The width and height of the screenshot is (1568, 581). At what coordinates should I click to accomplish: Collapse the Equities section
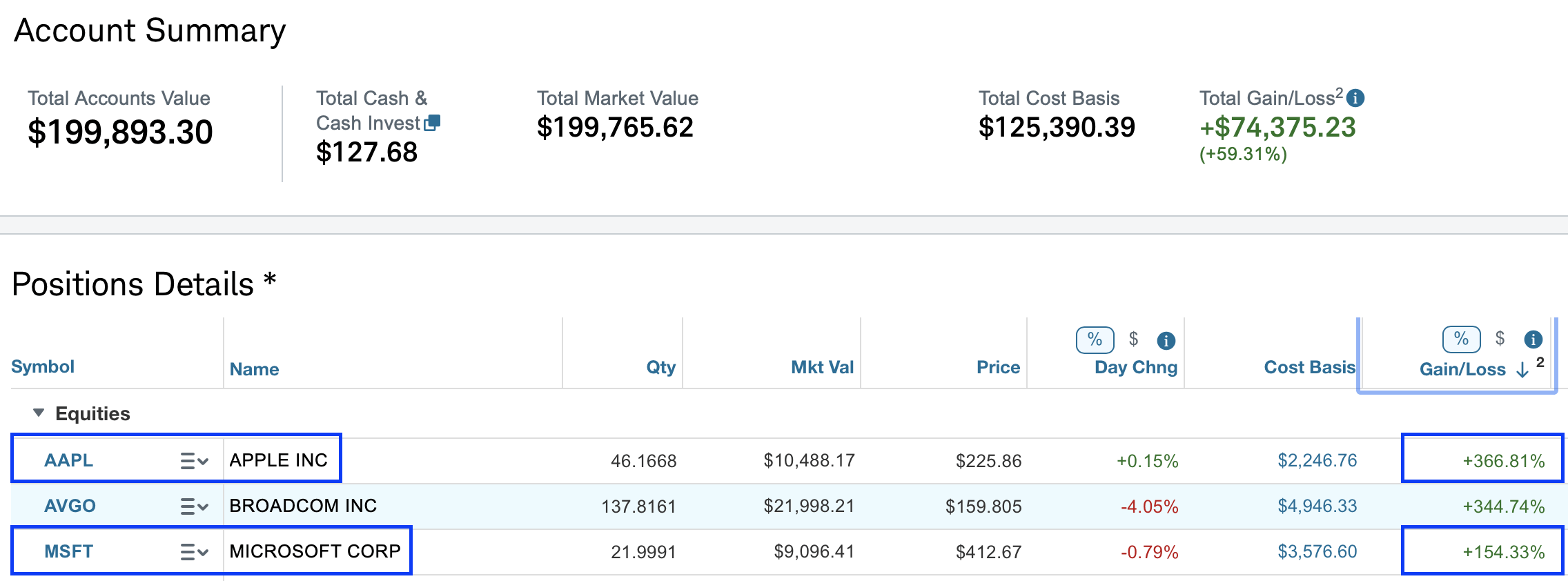point(39,413)
